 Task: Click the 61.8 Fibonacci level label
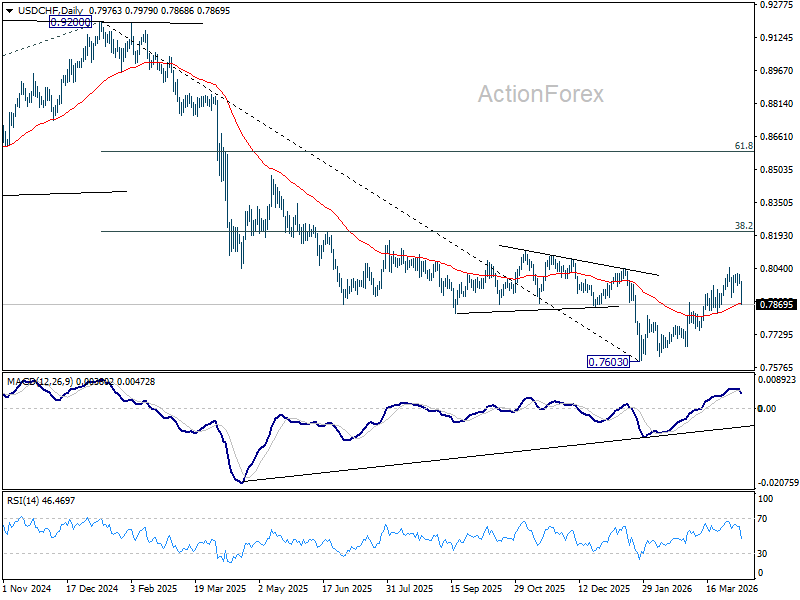click(x=744, y=146)
